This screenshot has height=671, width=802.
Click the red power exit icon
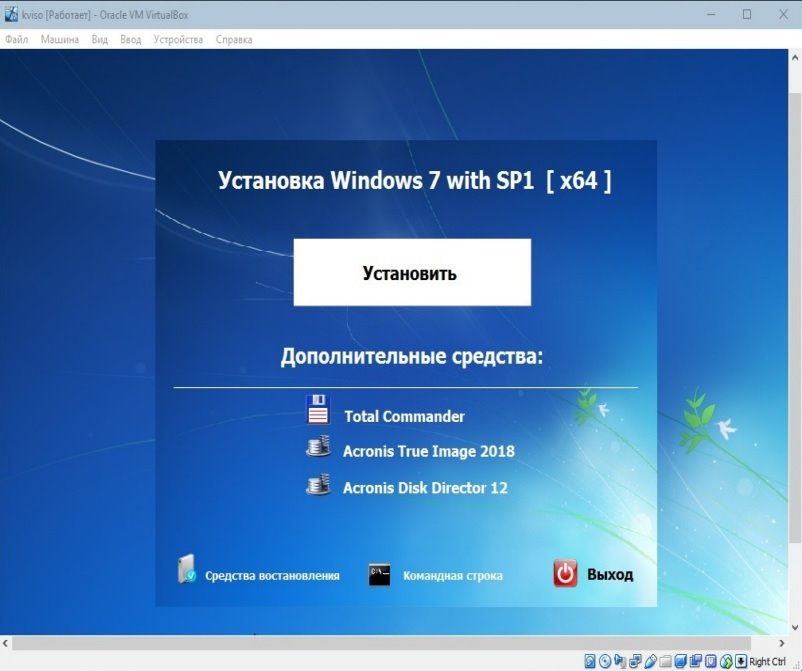565,573
